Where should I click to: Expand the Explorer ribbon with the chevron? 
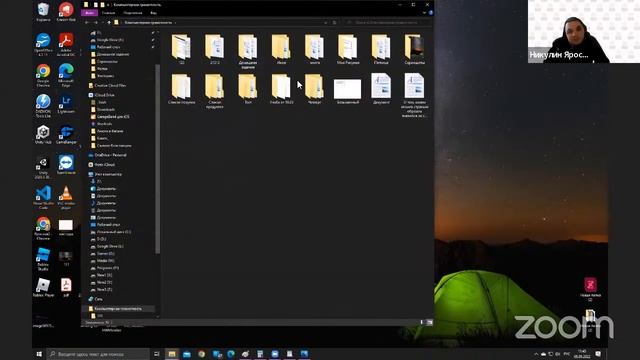(x=424, y=13)
